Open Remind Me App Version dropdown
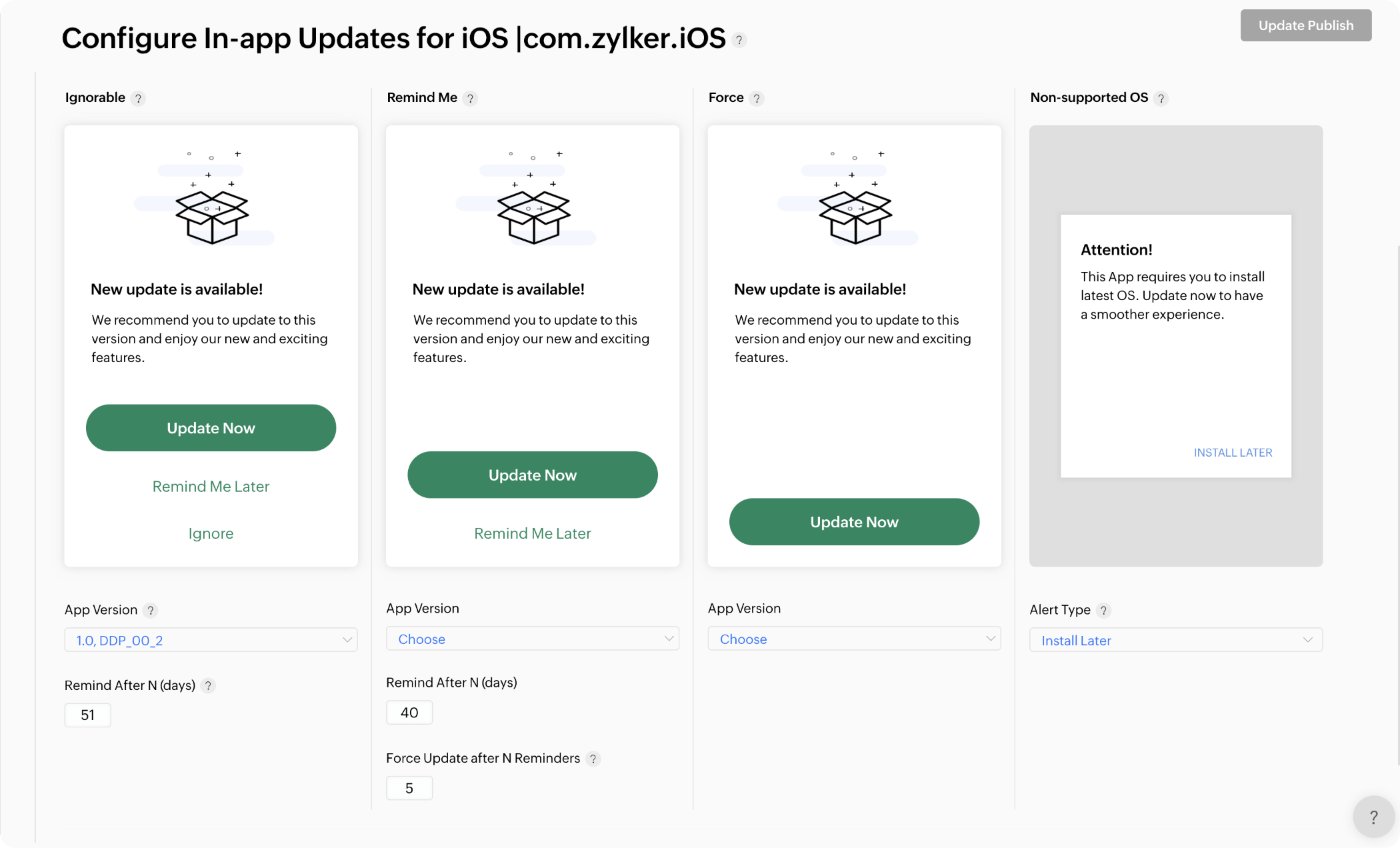The image size is (1400, 848). (532, 639)
